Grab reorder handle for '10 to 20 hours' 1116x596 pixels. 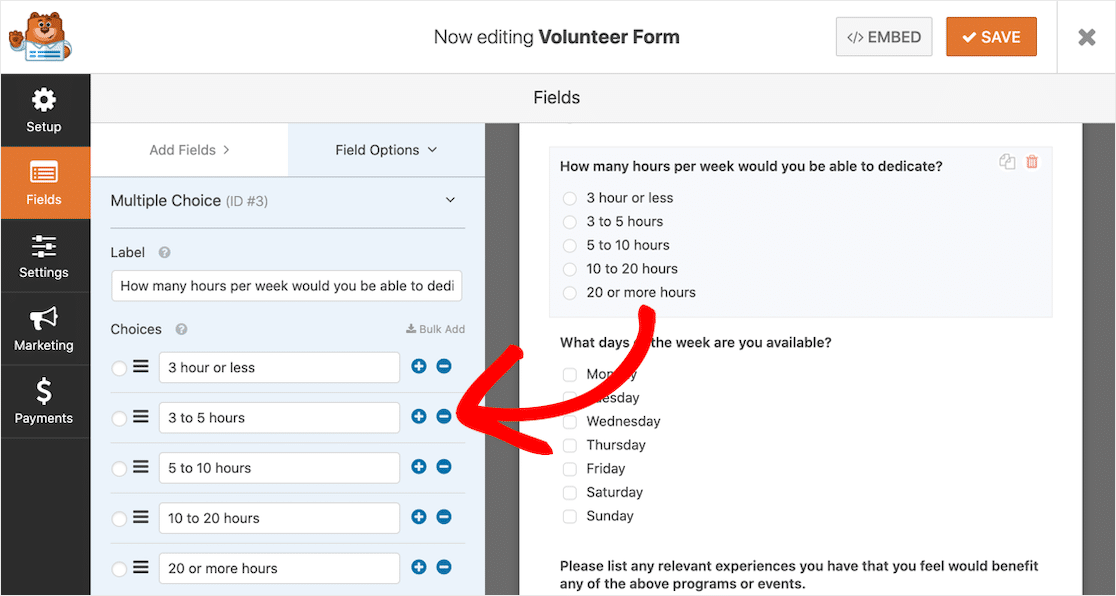(141, 517)
